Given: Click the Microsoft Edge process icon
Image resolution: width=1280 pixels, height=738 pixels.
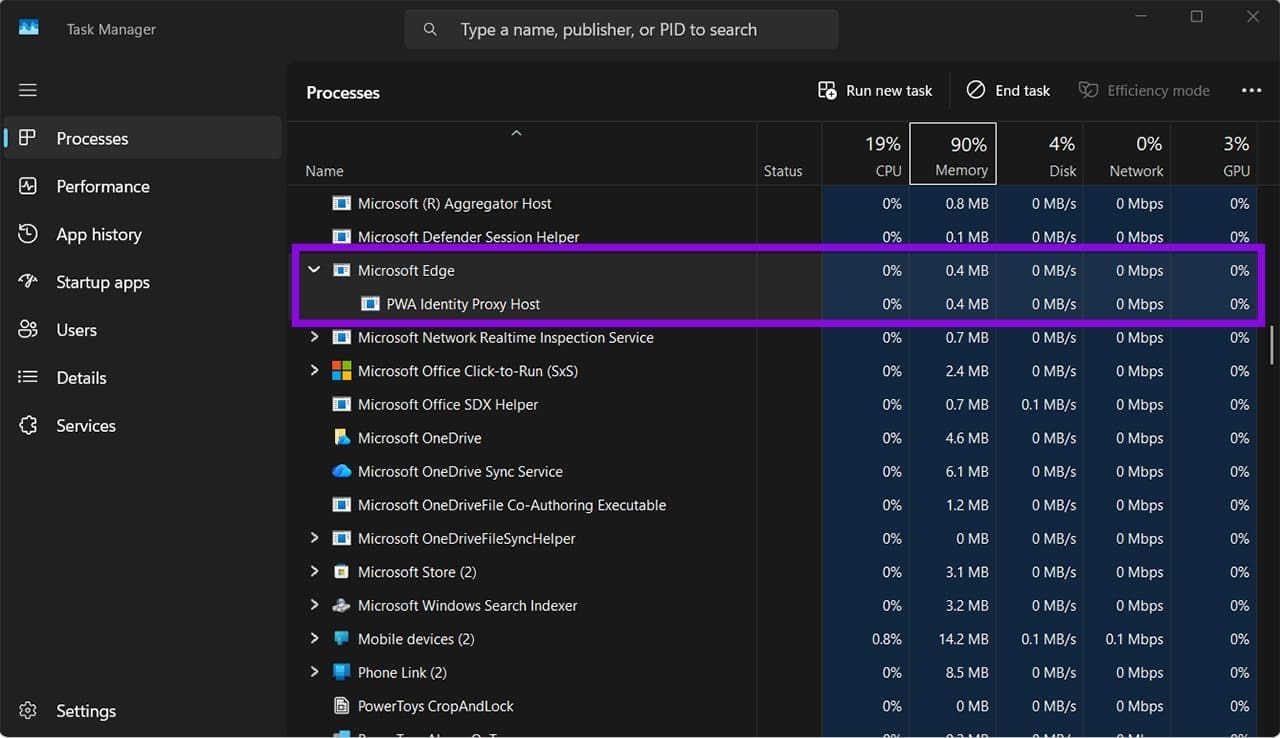Looking at the screenshot, I should click(x=342, y=270).
